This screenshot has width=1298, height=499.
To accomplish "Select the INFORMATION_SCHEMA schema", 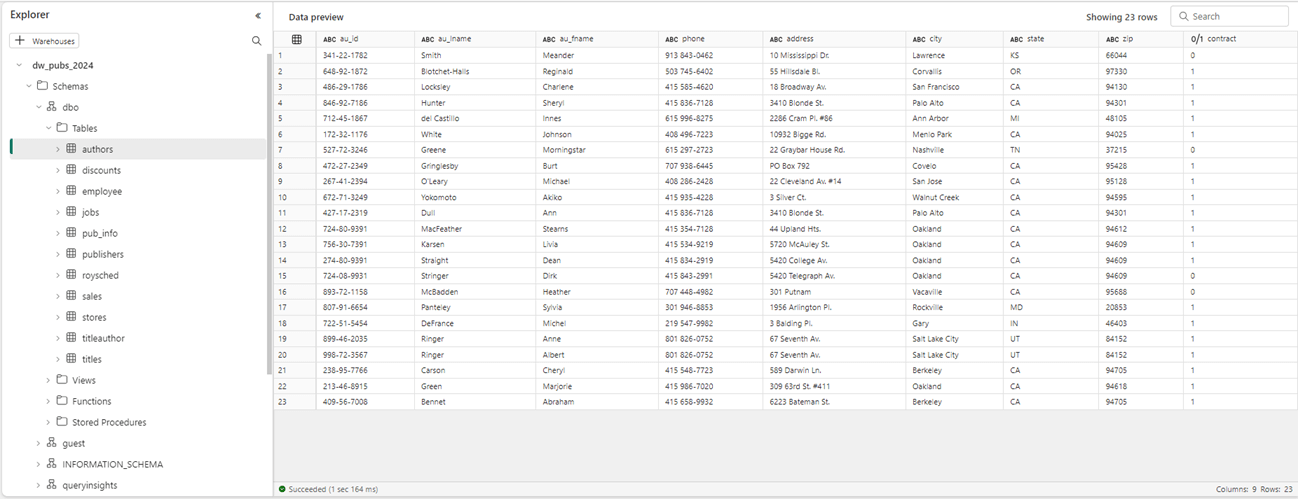I will click(112, 464).
